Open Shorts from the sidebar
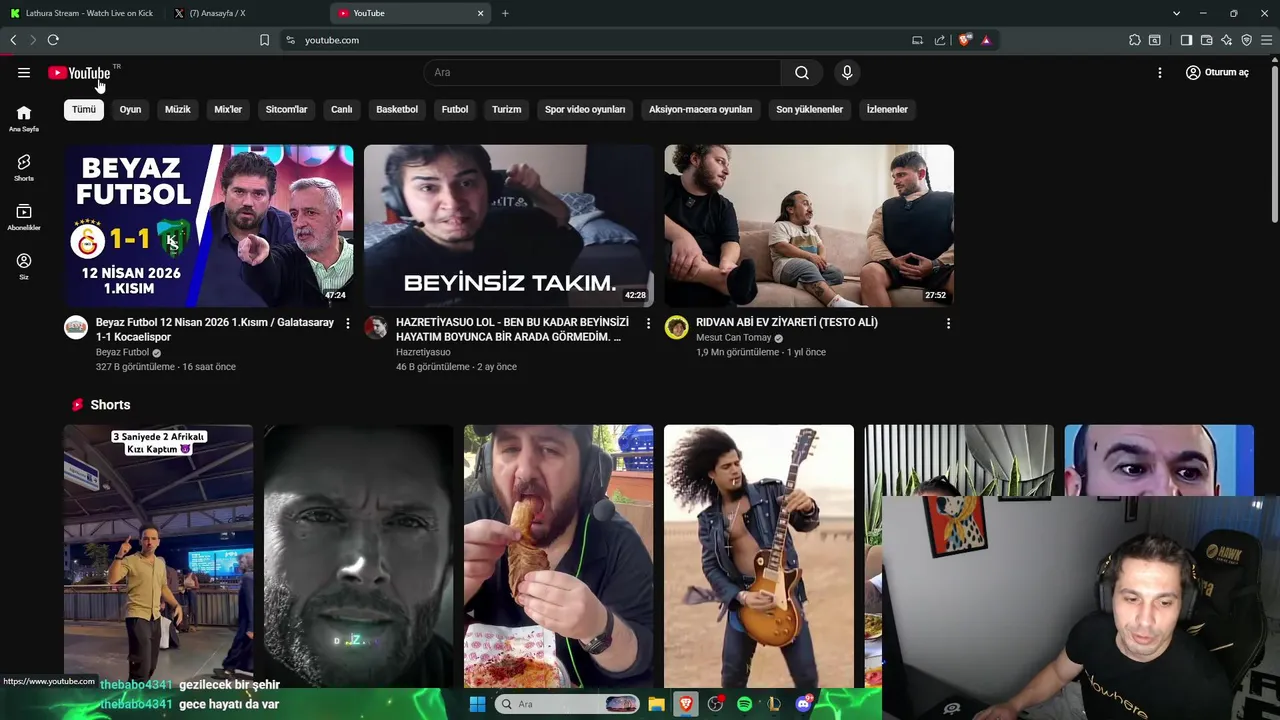1280x720 pixels. coord(24,167)
